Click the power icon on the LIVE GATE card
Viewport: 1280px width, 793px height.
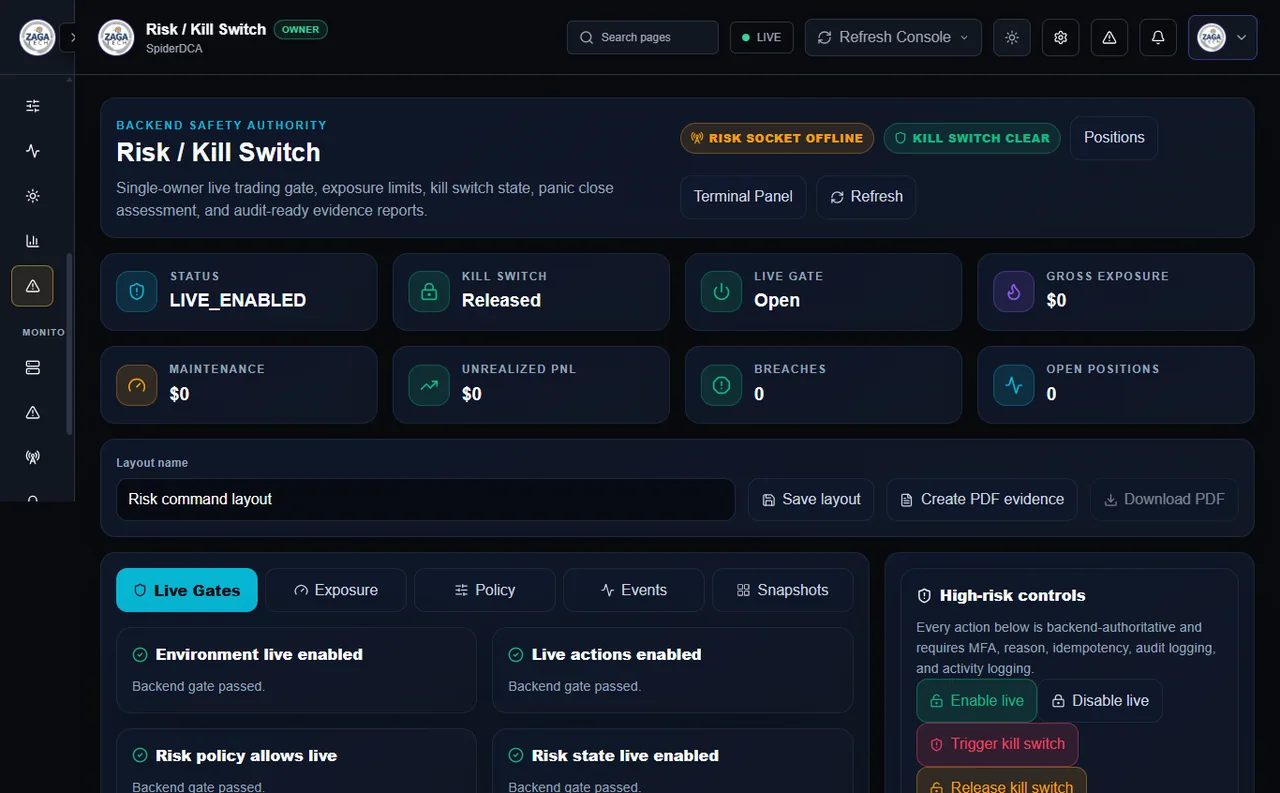pyautogui.click(x=721, y=292)
